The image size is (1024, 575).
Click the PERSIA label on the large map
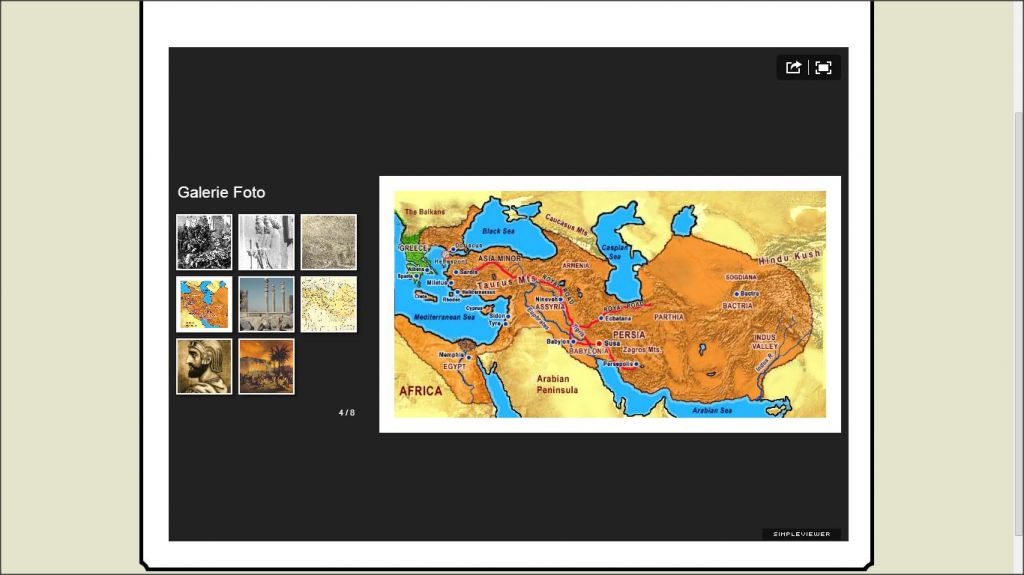click(629, 334)
